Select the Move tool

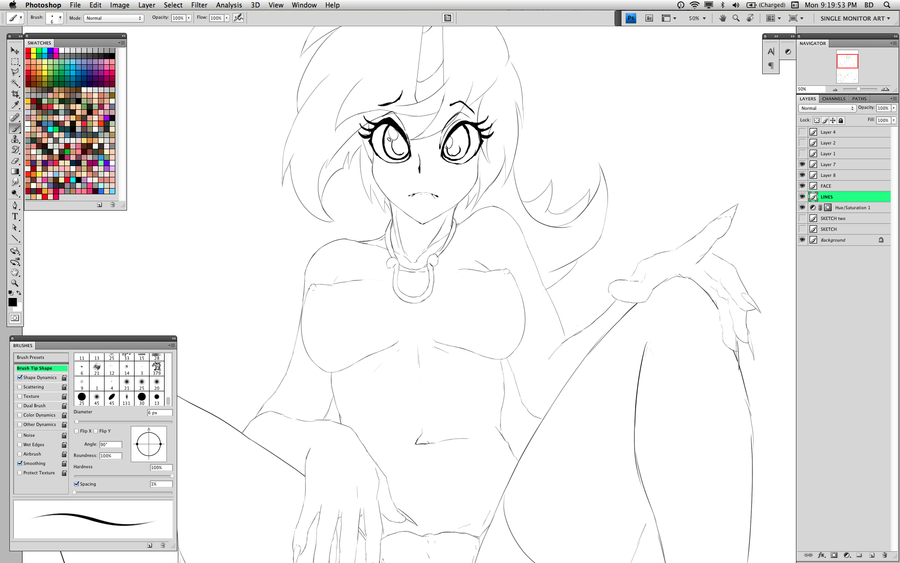click(15, 51)
